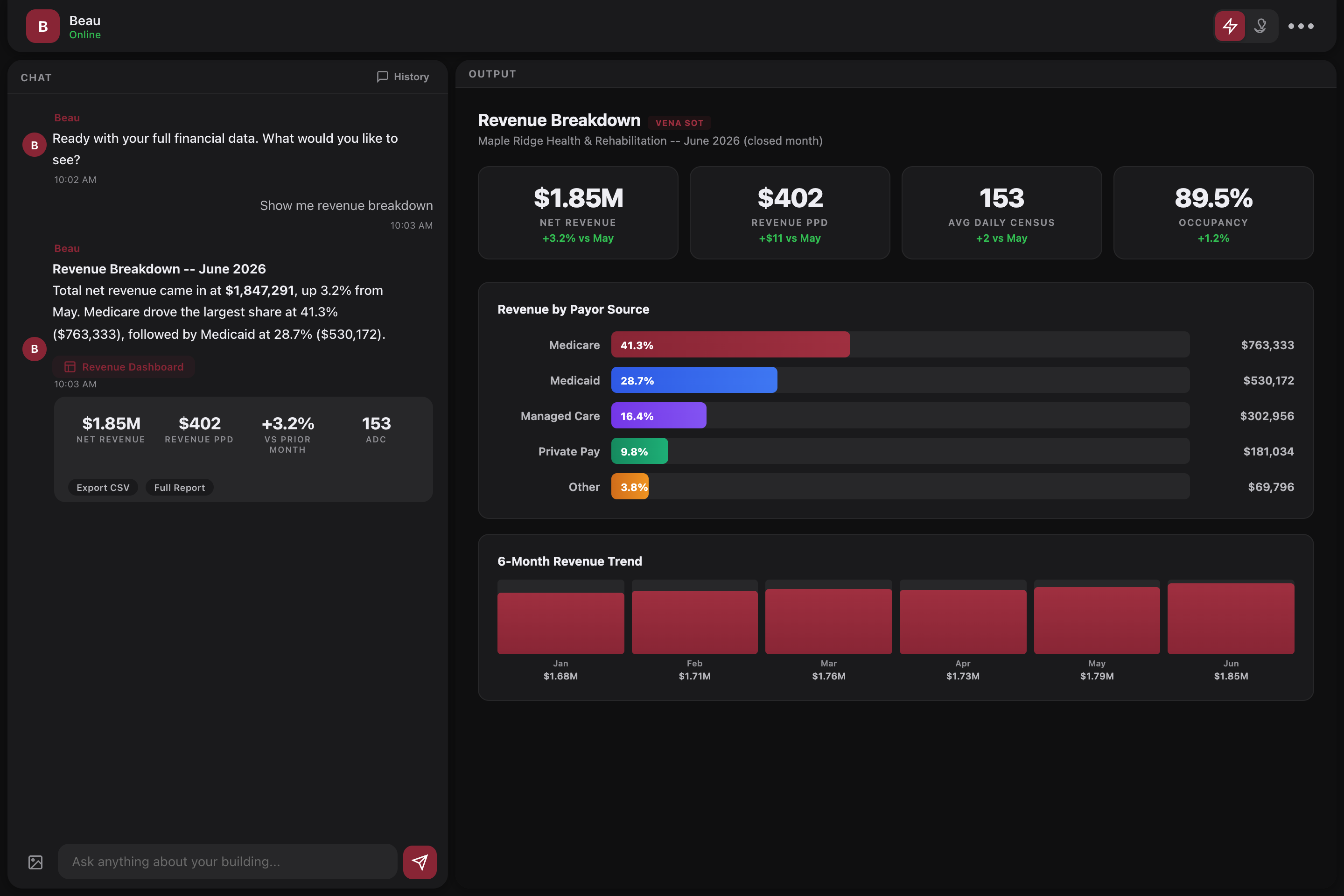
Task: Select the Private Pay 9.8% bar
Action: 639,451
